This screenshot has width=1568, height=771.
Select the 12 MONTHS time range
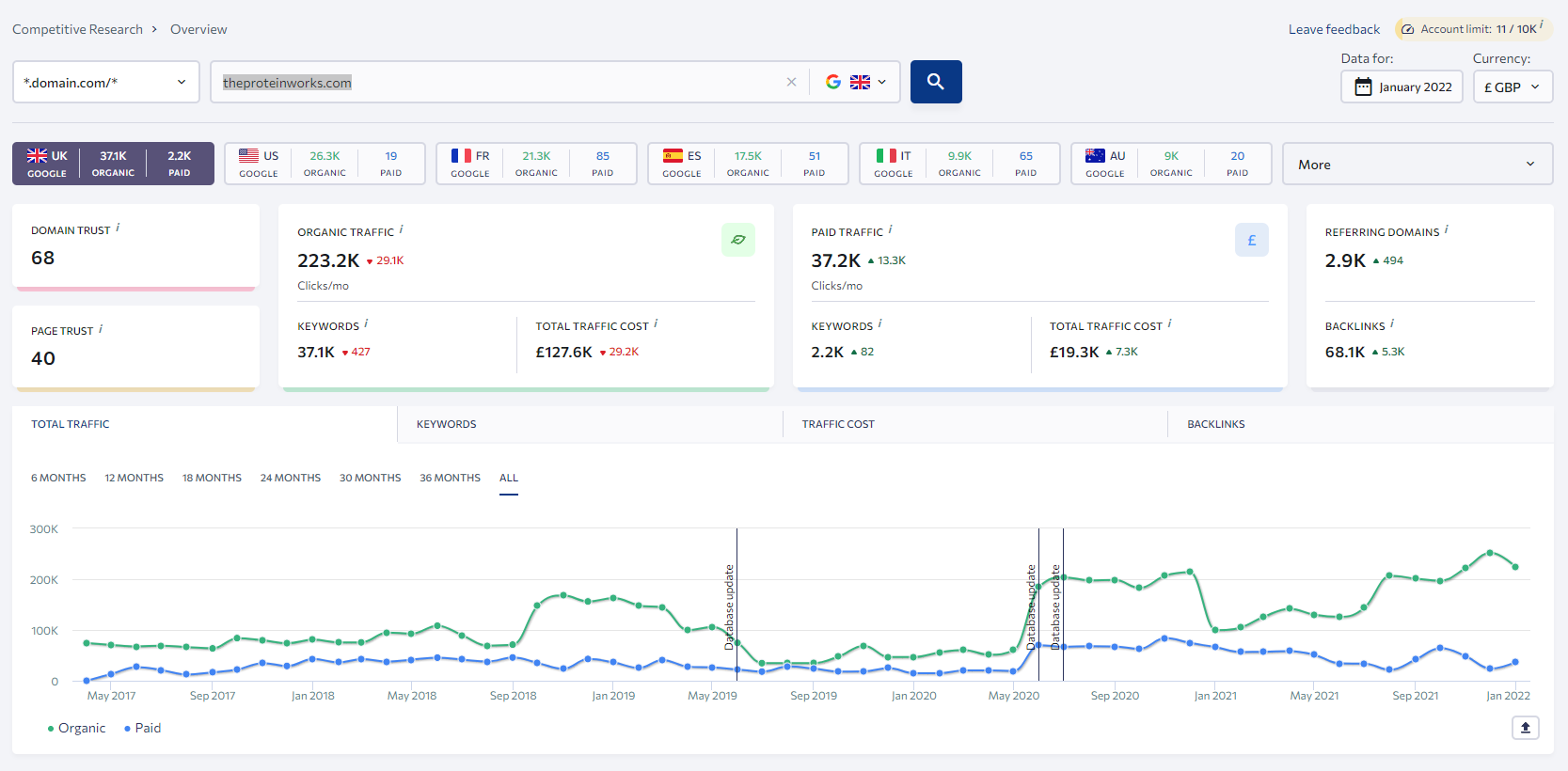[134, 478]
